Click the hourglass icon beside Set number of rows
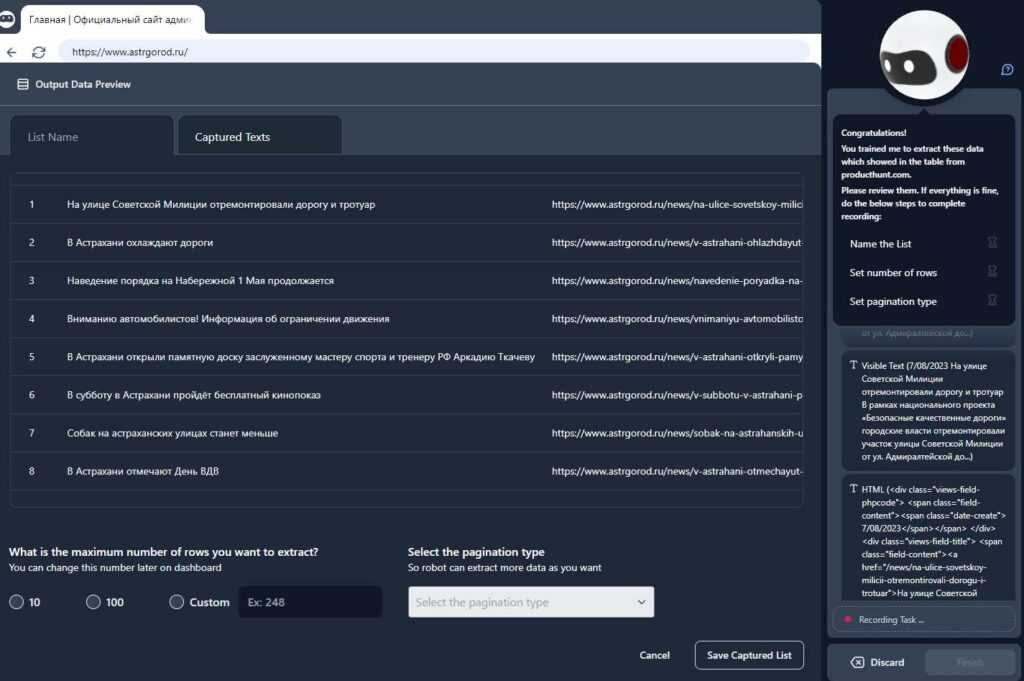This screenshot has width=1024, height=681. point(992,272)
